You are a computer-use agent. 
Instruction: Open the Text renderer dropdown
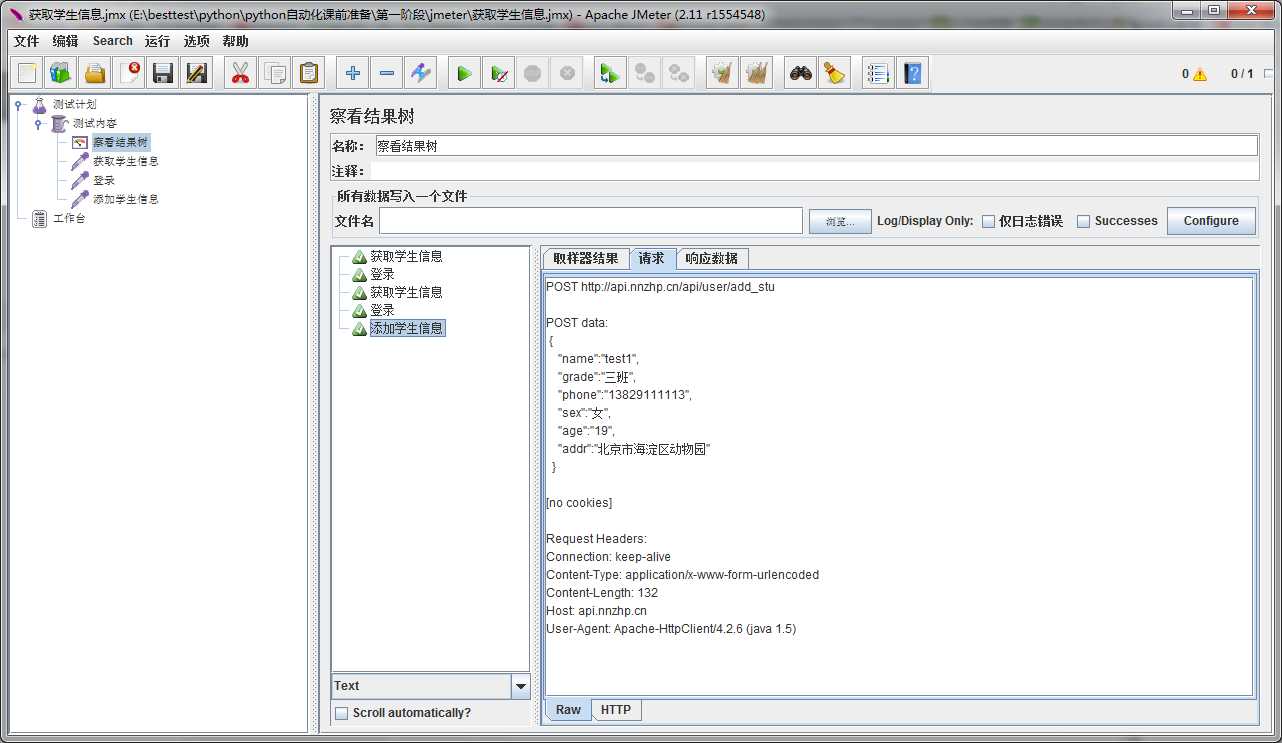pyautogui.click(x=520, y=686)
